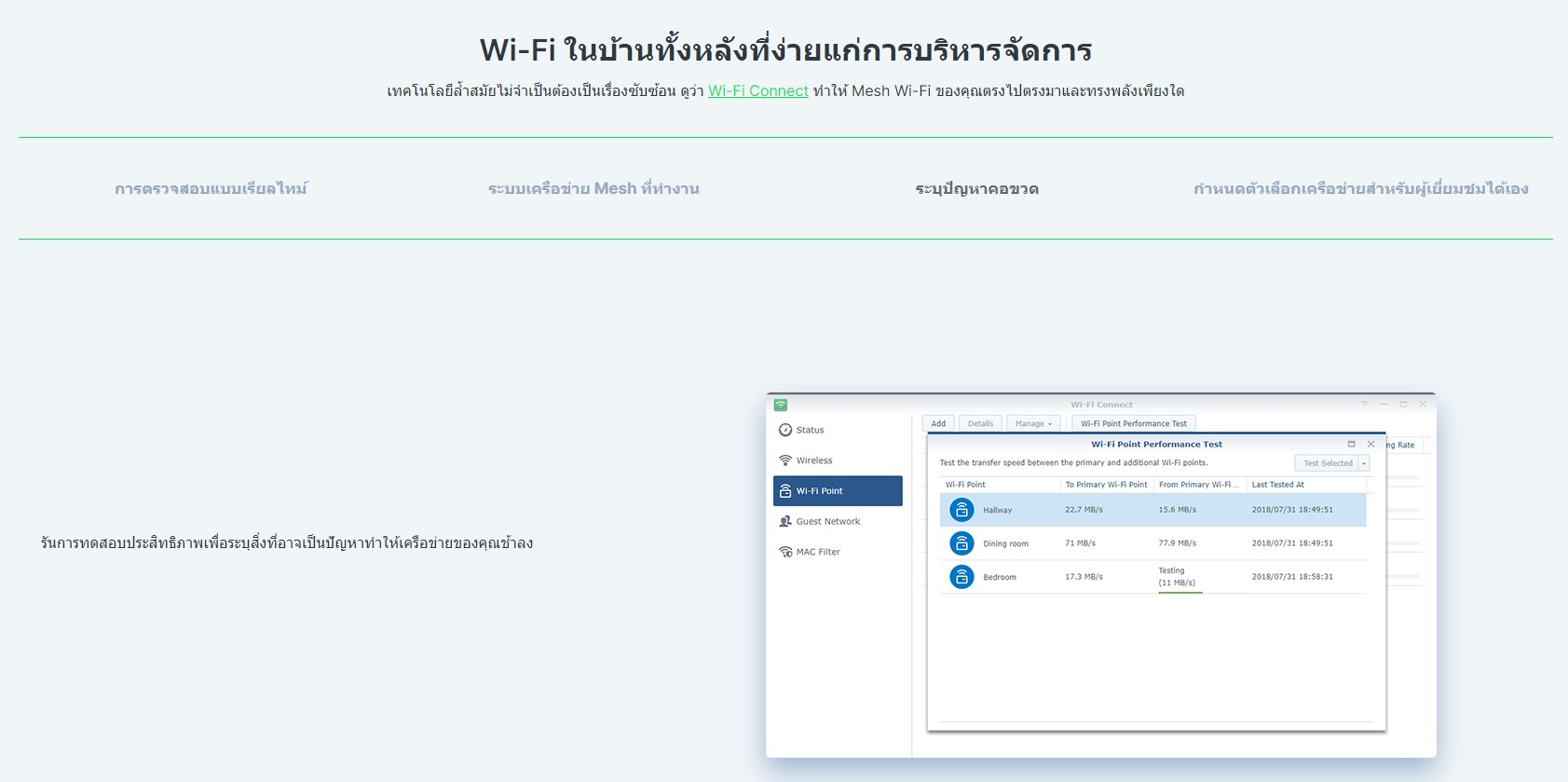Image resolution: width=1568 pixels, height=782 pixels.
Task: Open the Wi-Fi Point sidebar section
Action: click(x=838, y=491)
